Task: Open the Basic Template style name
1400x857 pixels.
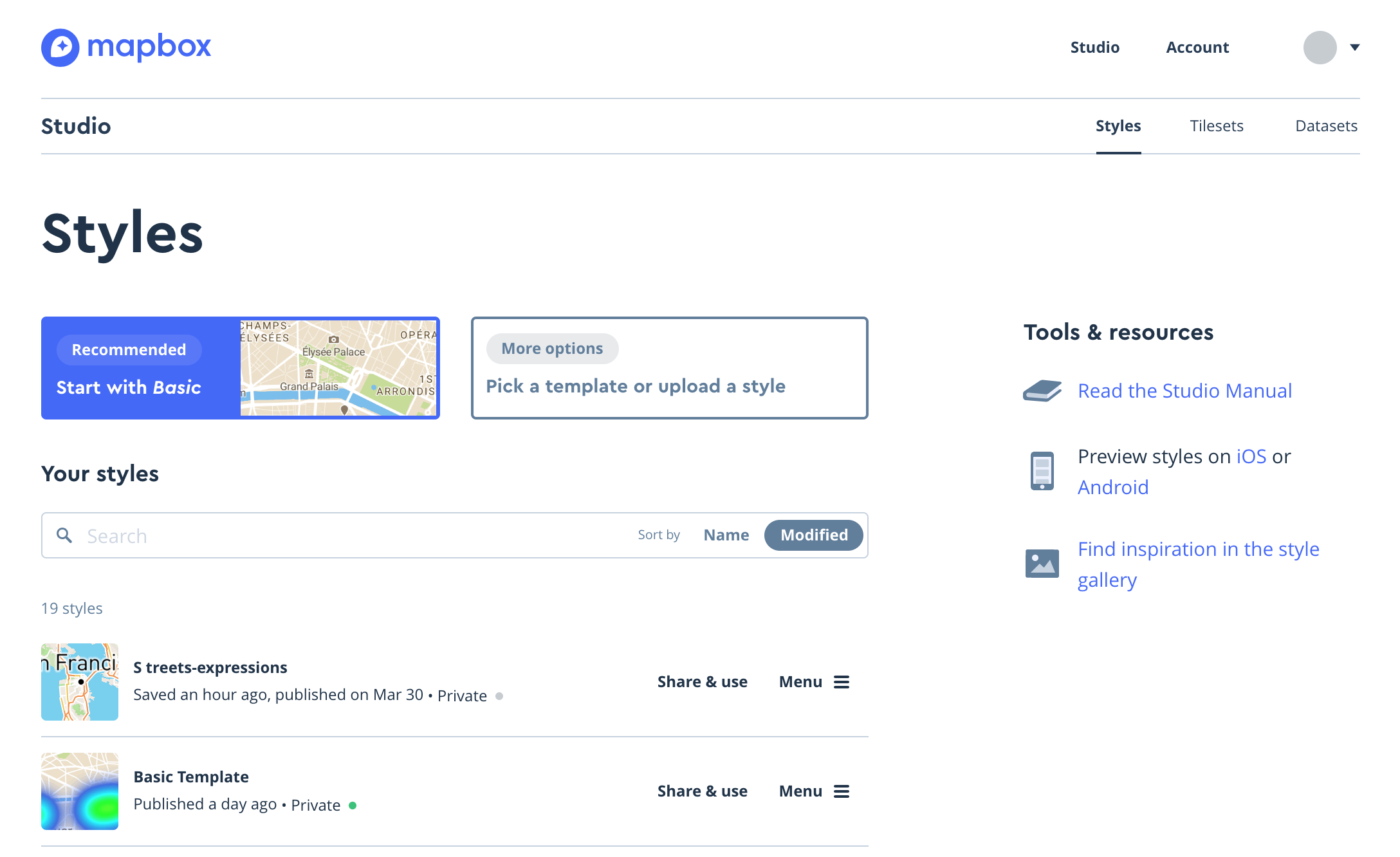Action: (191, 777)
